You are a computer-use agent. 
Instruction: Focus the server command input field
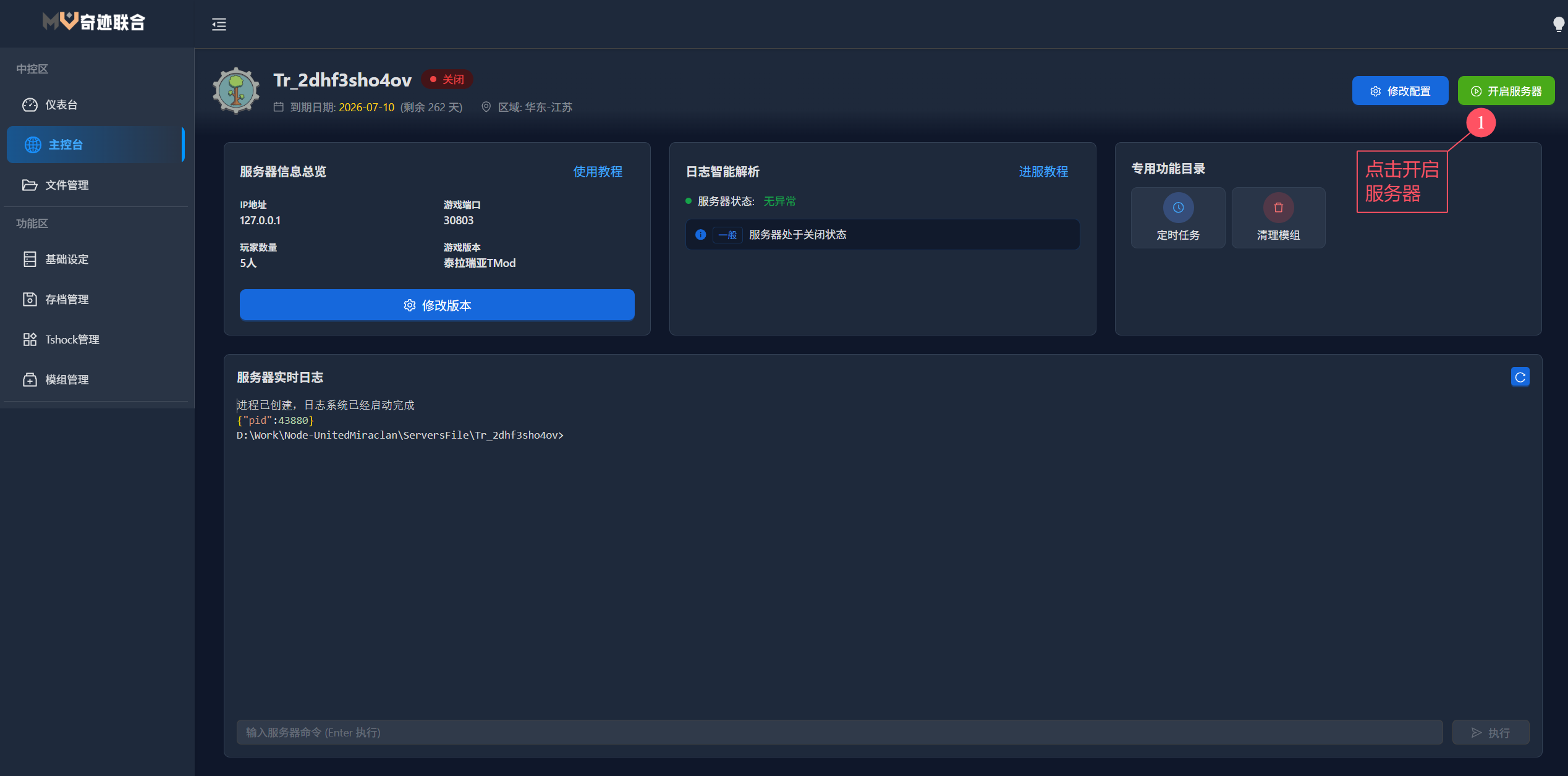click(x=839, y=732)
